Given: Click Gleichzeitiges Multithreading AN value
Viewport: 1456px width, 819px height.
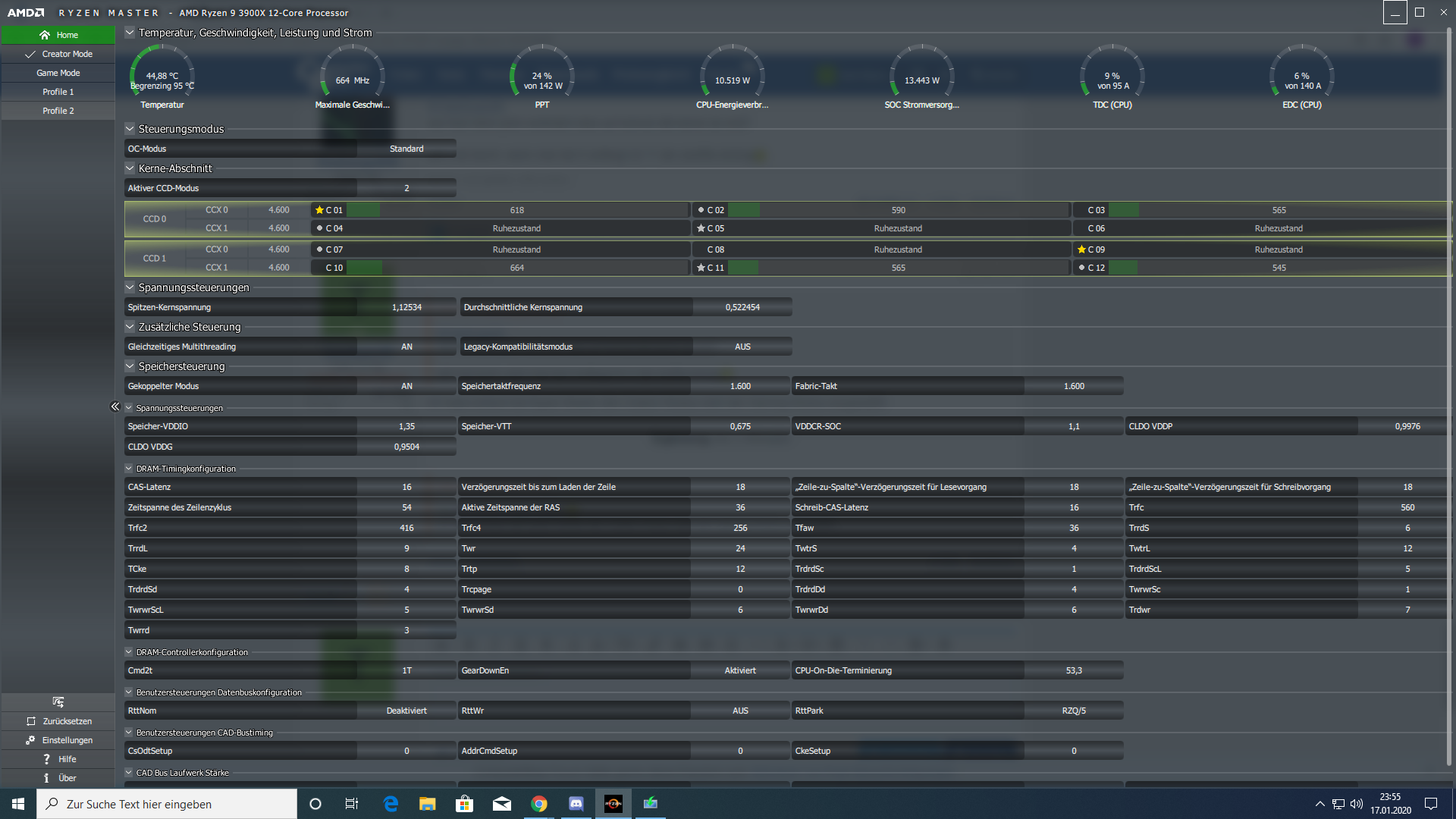Looking at the screenshot, I should 406,347.
